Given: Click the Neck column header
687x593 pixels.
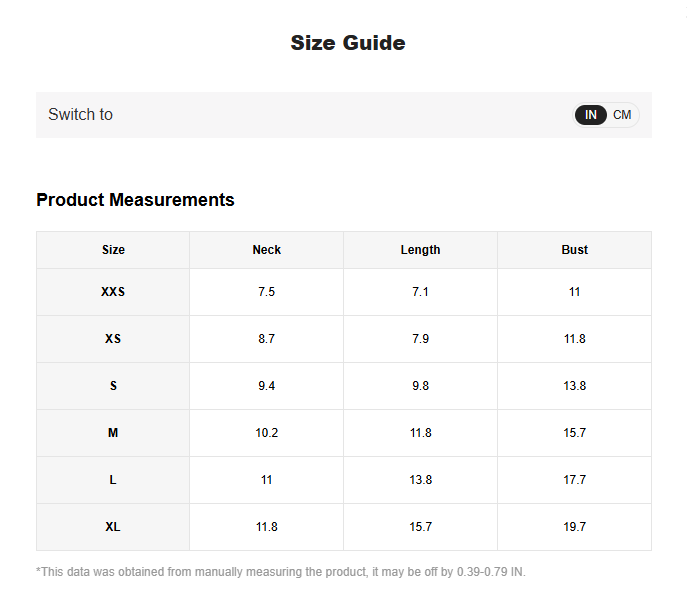Looking at the screenshot, I should tap(266, 250).
